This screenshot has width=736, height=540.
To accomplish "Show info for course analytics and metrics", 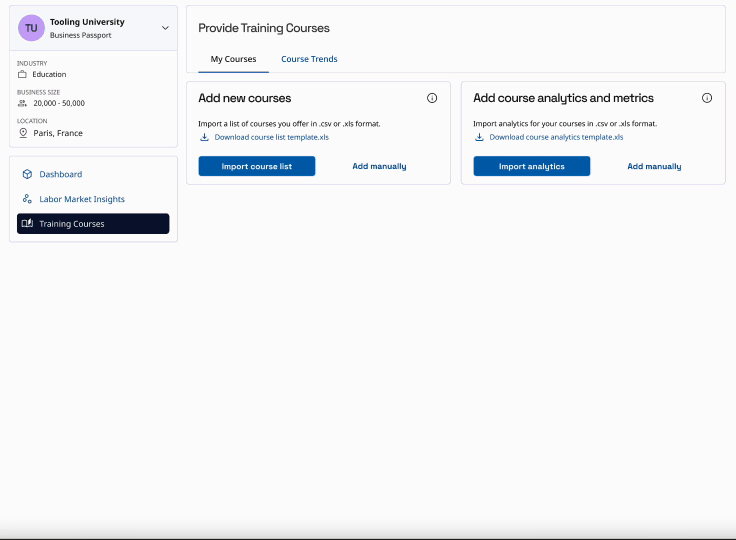I will pyautogui.click(x=707, y=98).
